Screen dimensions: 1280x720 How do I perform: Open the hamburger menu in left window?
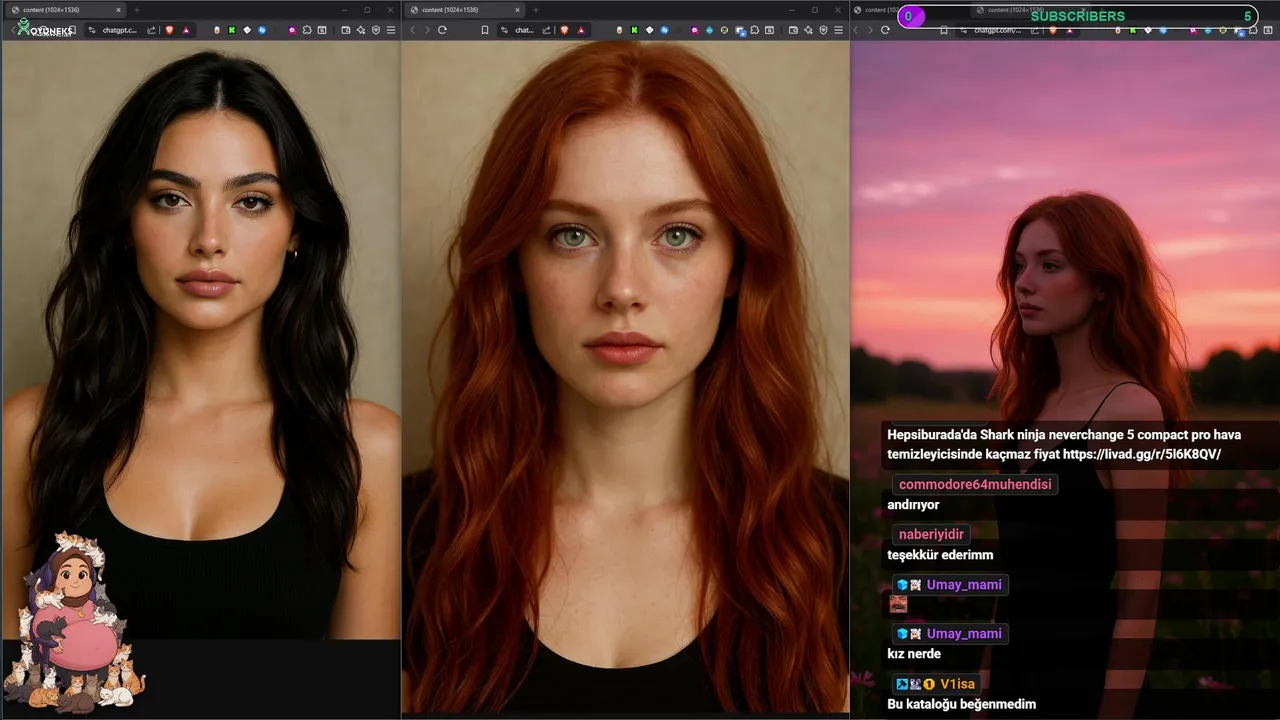pos(391,30)
